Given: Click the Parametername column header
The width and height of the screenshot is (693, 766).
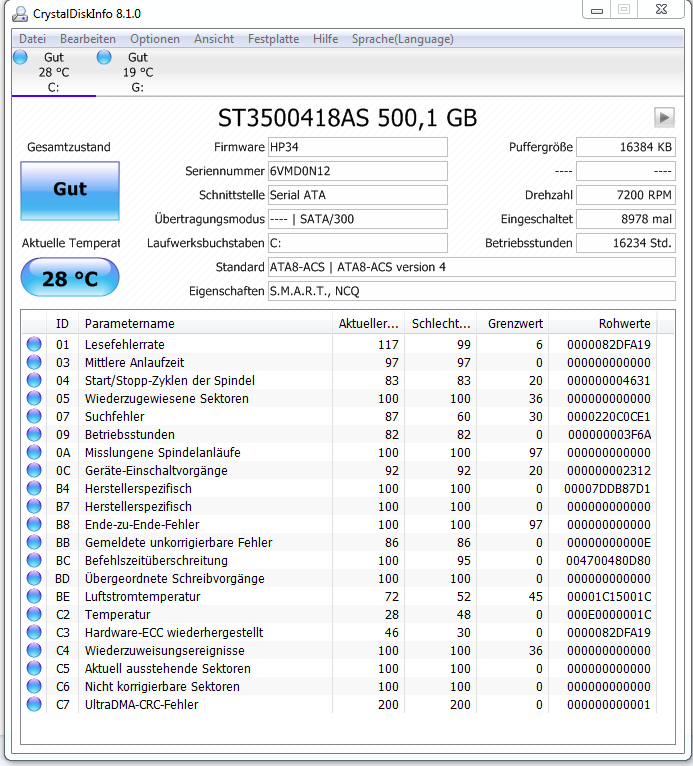Looking at the screenshot, I should point(205,323).
